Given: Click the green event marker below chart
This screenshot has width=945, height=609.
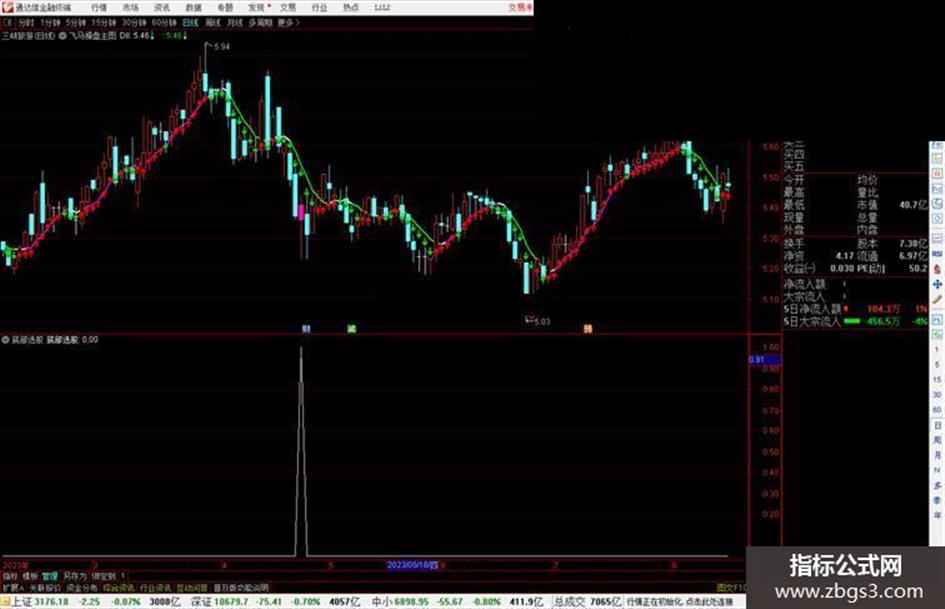Looking at the screenshot, I should (351, 329).
